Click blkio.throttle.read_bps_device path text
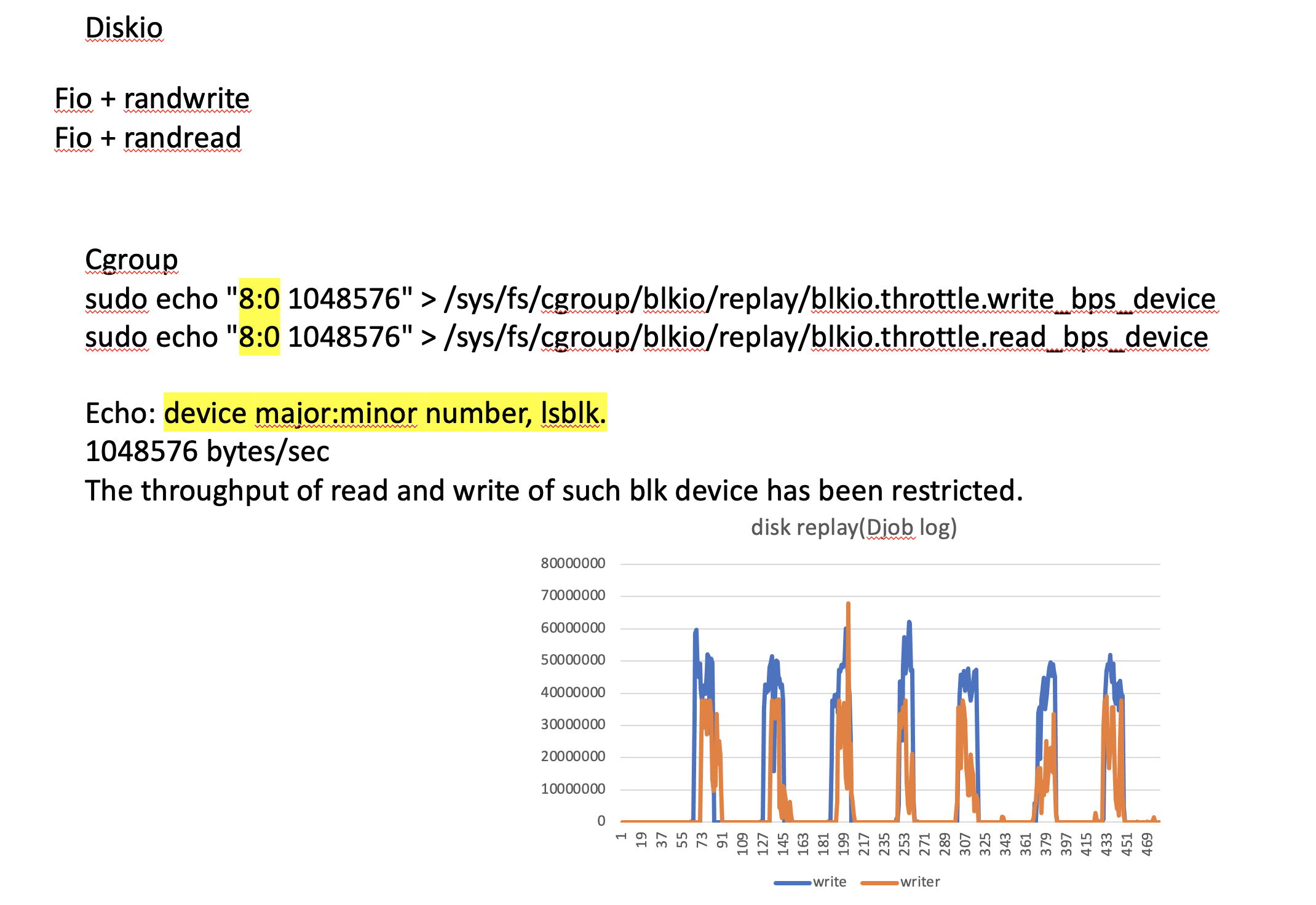This screenshot has height=905, width=1316. [x=1009, y=337]
